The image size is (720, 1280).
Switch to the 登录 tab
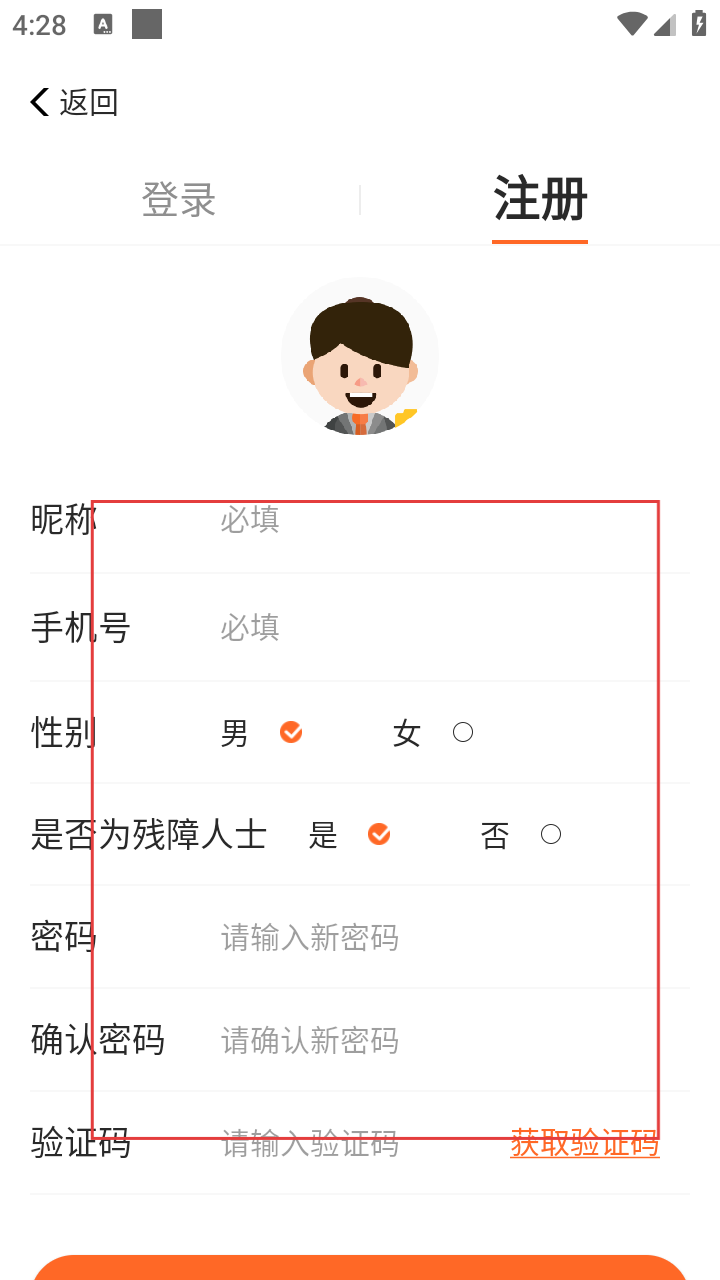pos(179,199)
